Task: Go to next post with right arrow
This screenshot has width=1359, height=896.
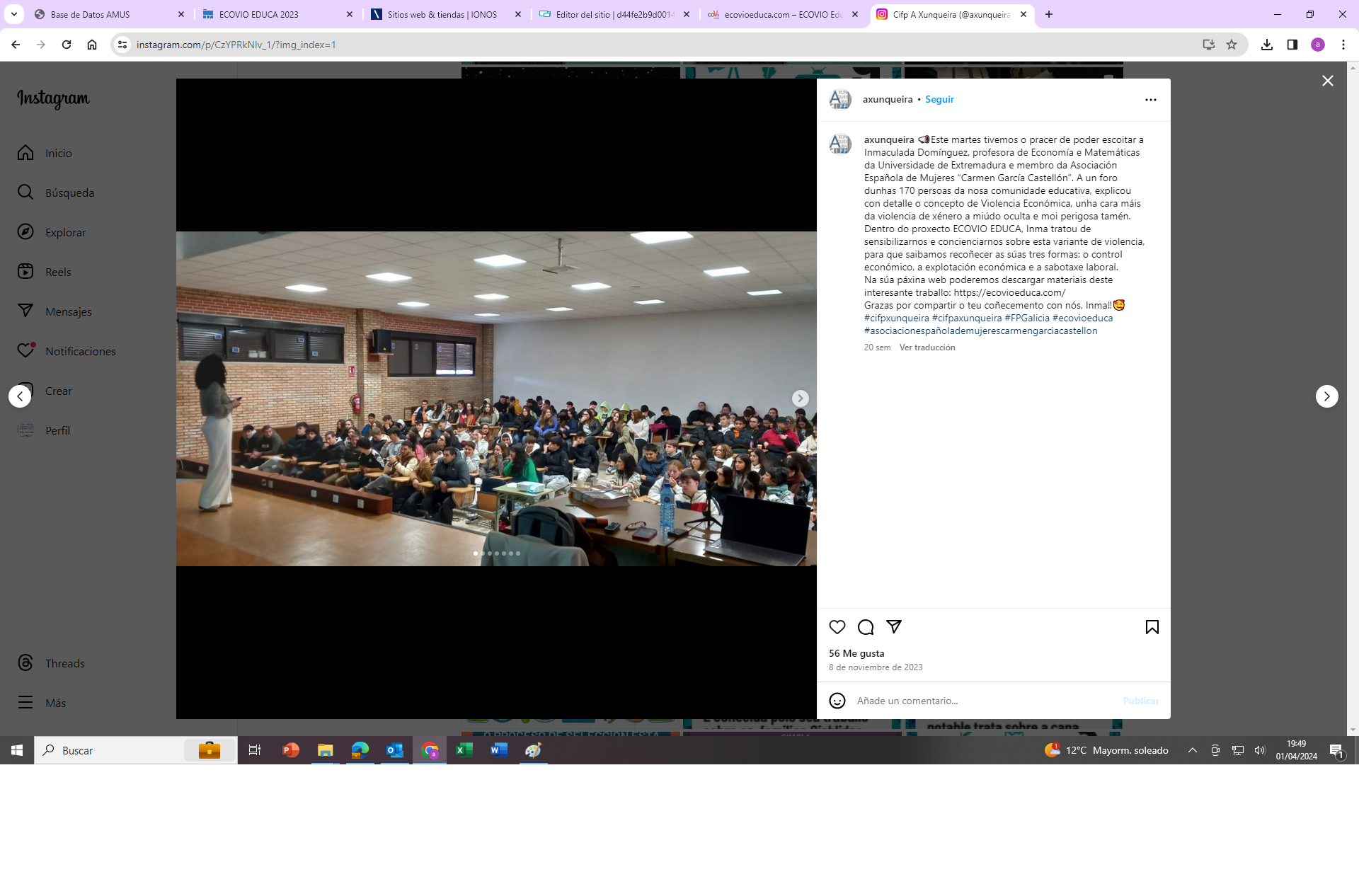Action: click(x=1326, y=396)
